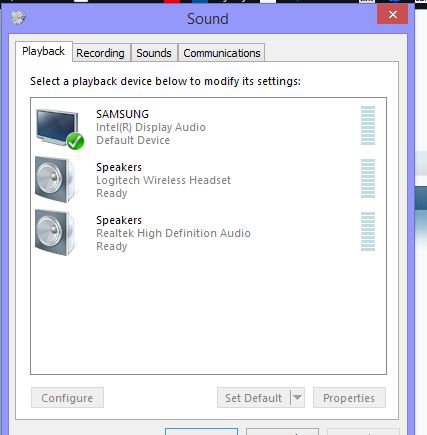The width and height of the screenshot is (427, 435).
Task: Click the Realtek High Definition Audio speaker icon
Action: (x=56, y=232)
